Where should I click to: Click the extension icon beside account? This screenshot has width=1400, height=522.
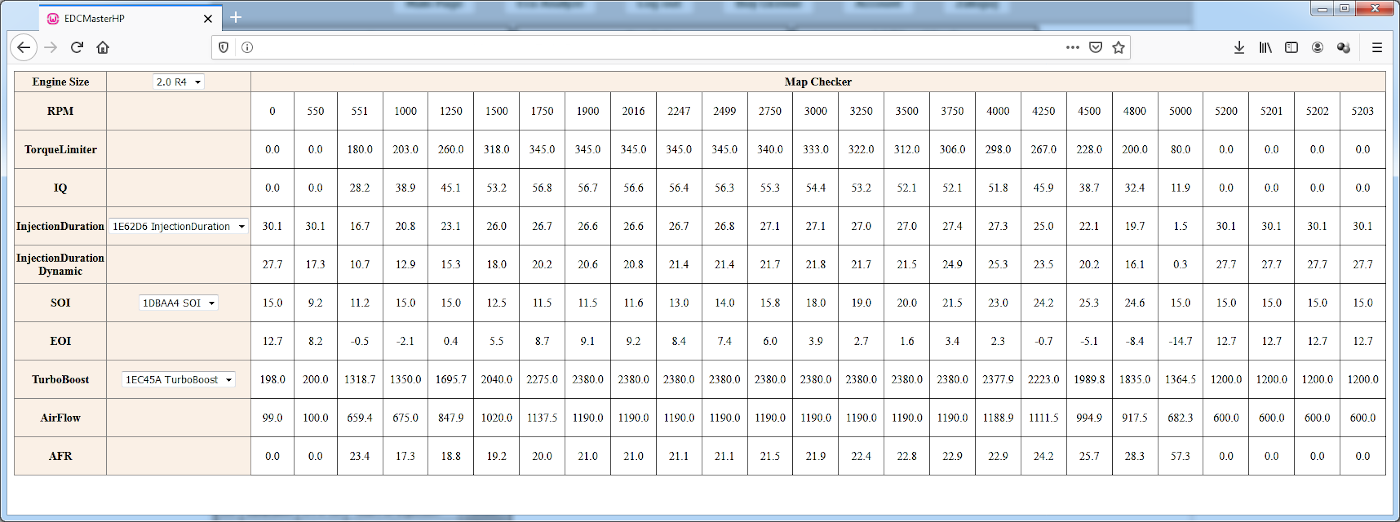[1344, 47]
